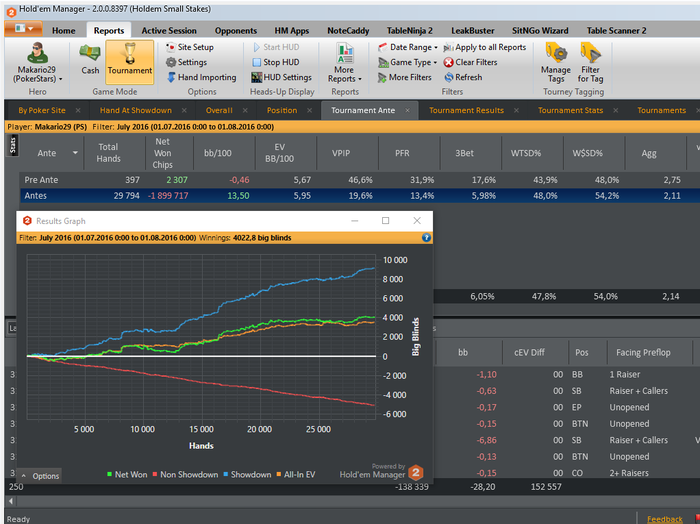Open the Ante column dropdown arrow
The height and width of the screenshot is (524, 700).
(x=75, y=153)
